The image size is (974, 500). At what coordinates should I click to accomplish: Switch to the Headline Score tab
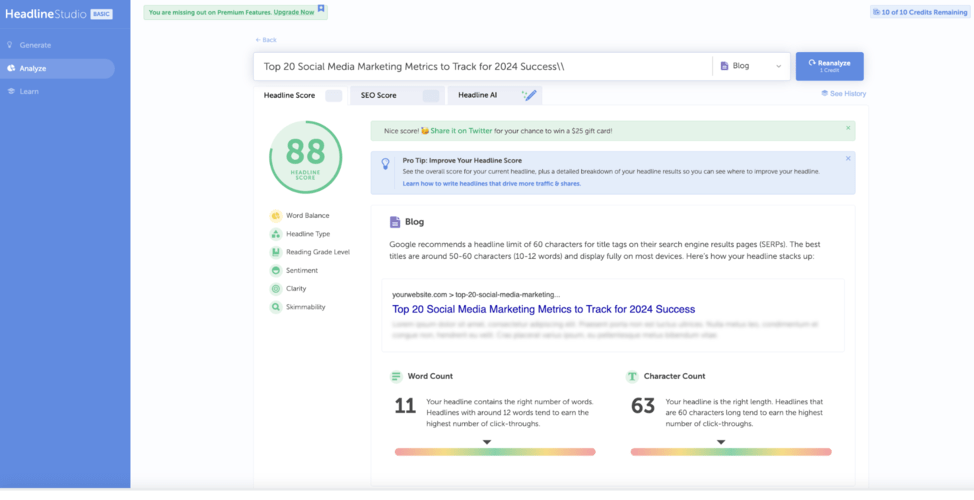pyautogui.click(x=300, y=96)
